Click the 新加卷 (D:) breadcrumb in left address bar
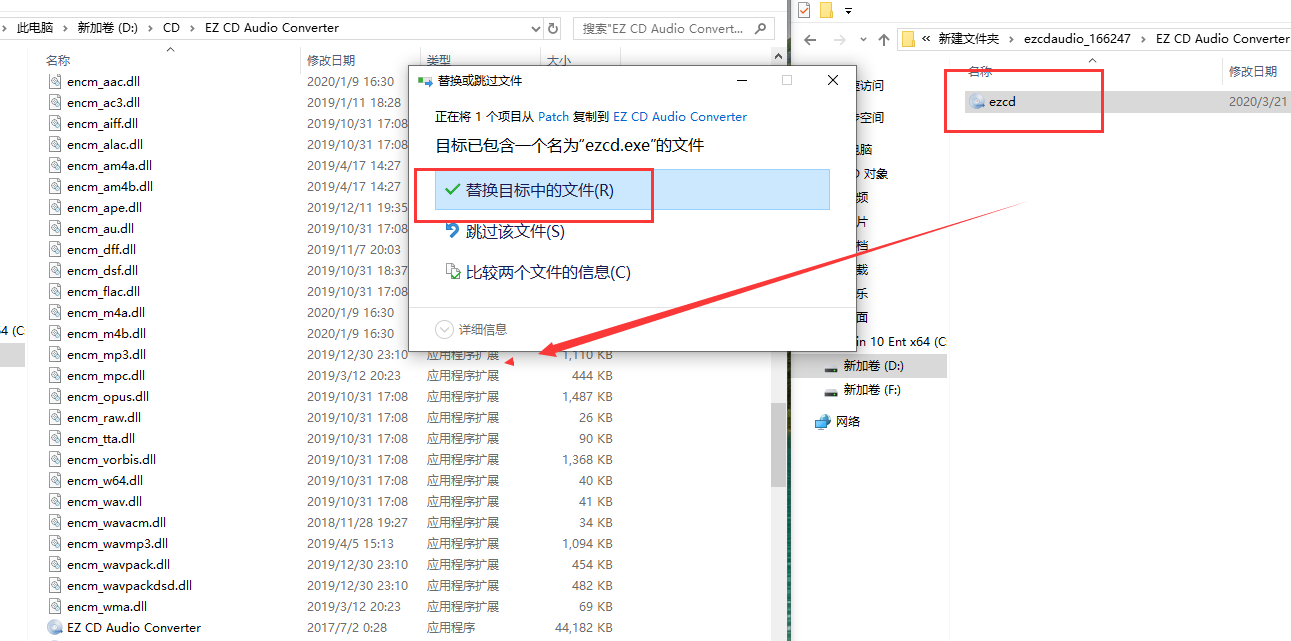1291x641 pixels. click(x=108, y=28)
